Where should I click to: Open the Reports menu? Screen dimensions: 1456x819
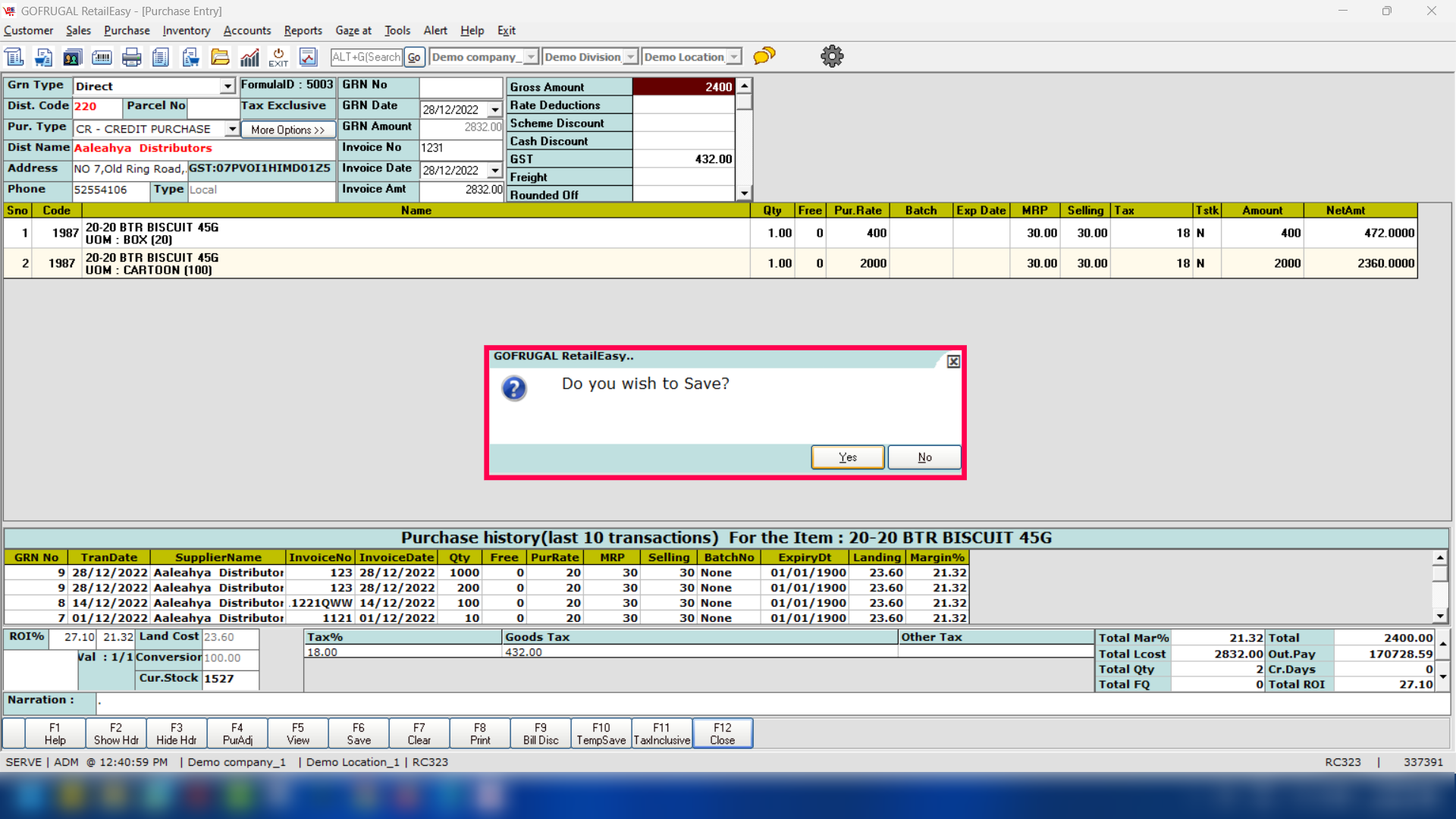(x=303, y=30)
